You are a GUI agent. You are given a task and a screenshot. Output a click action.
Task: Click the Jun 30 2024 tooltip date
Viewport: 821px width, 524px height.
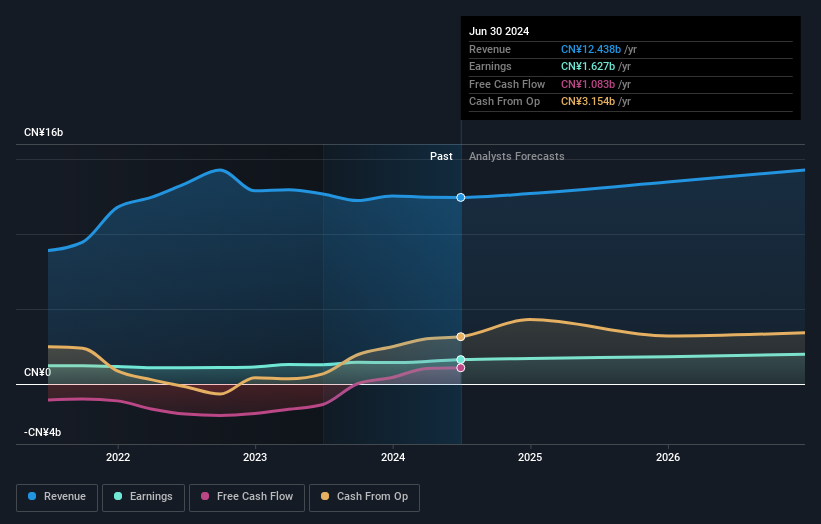[499, 31]
